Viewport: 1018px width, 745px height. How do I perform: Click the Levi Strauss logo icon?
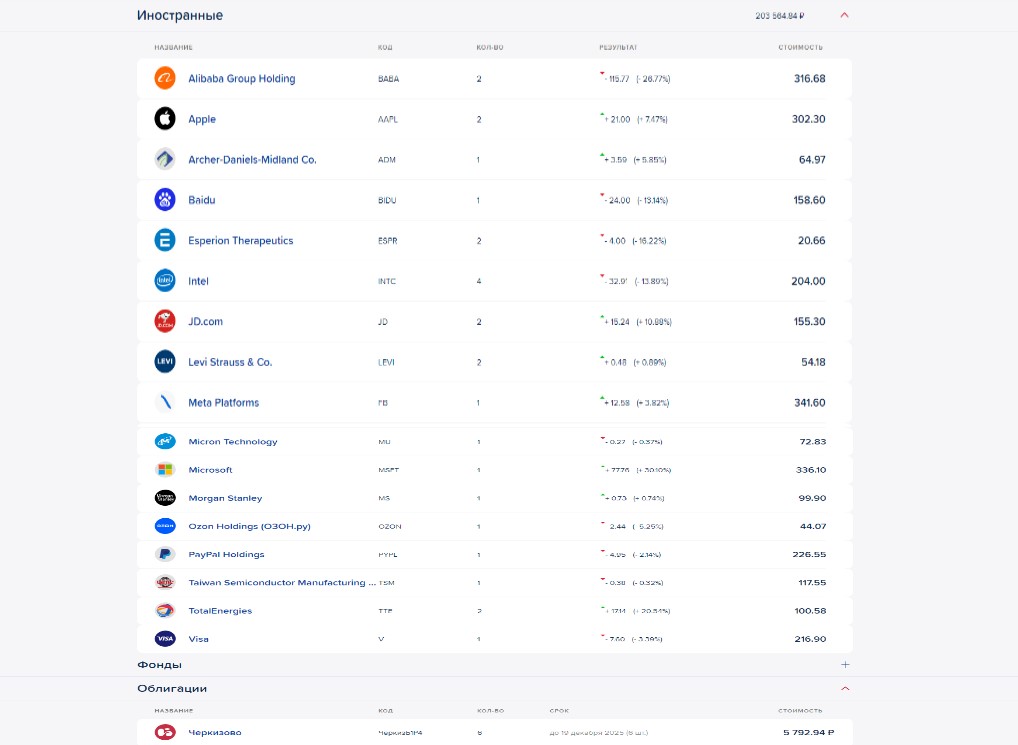[x=165, y=361]
